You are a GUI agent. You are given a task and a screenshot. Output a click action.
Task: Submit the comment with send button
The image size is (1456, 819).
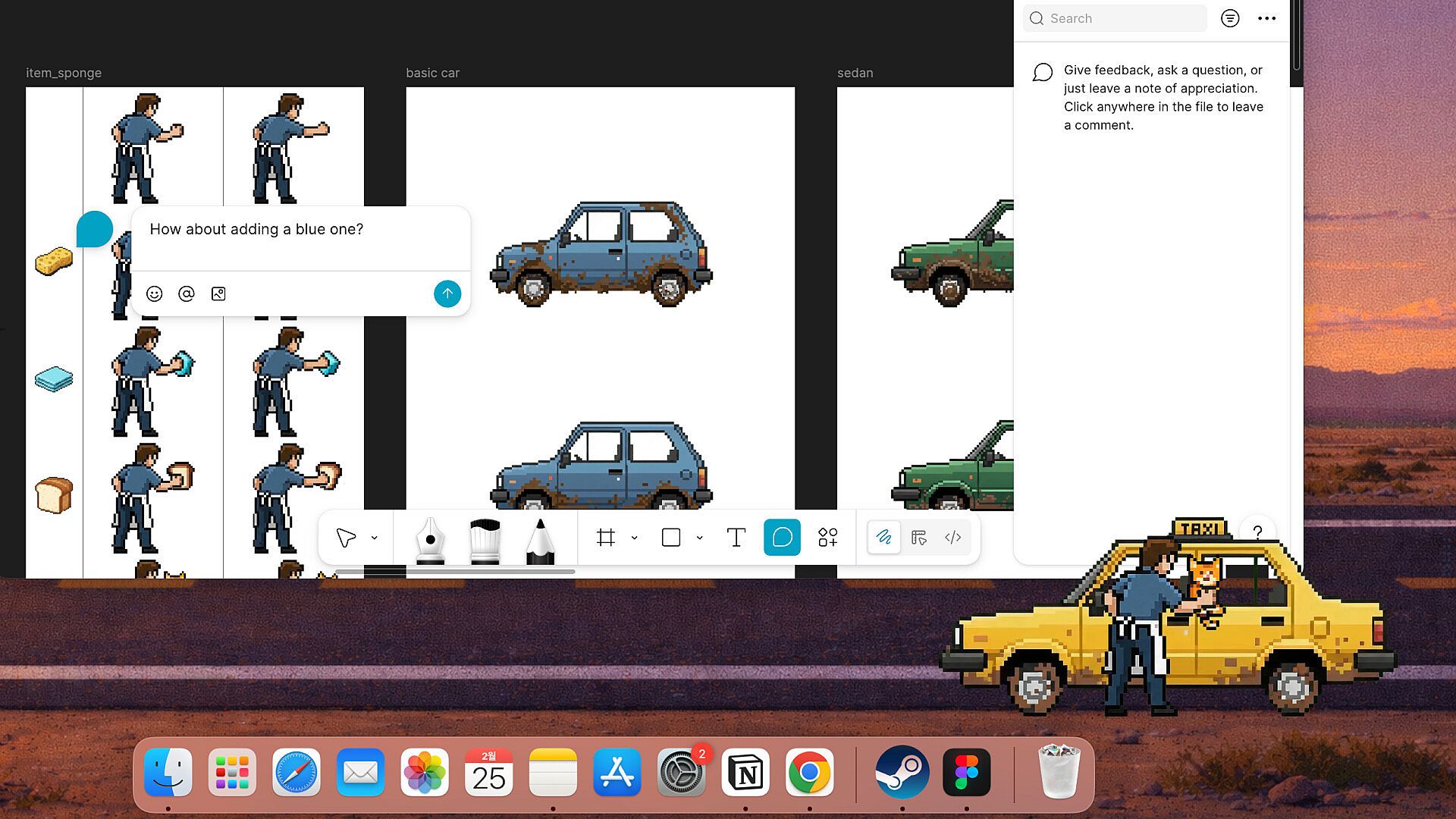[447, 293]
